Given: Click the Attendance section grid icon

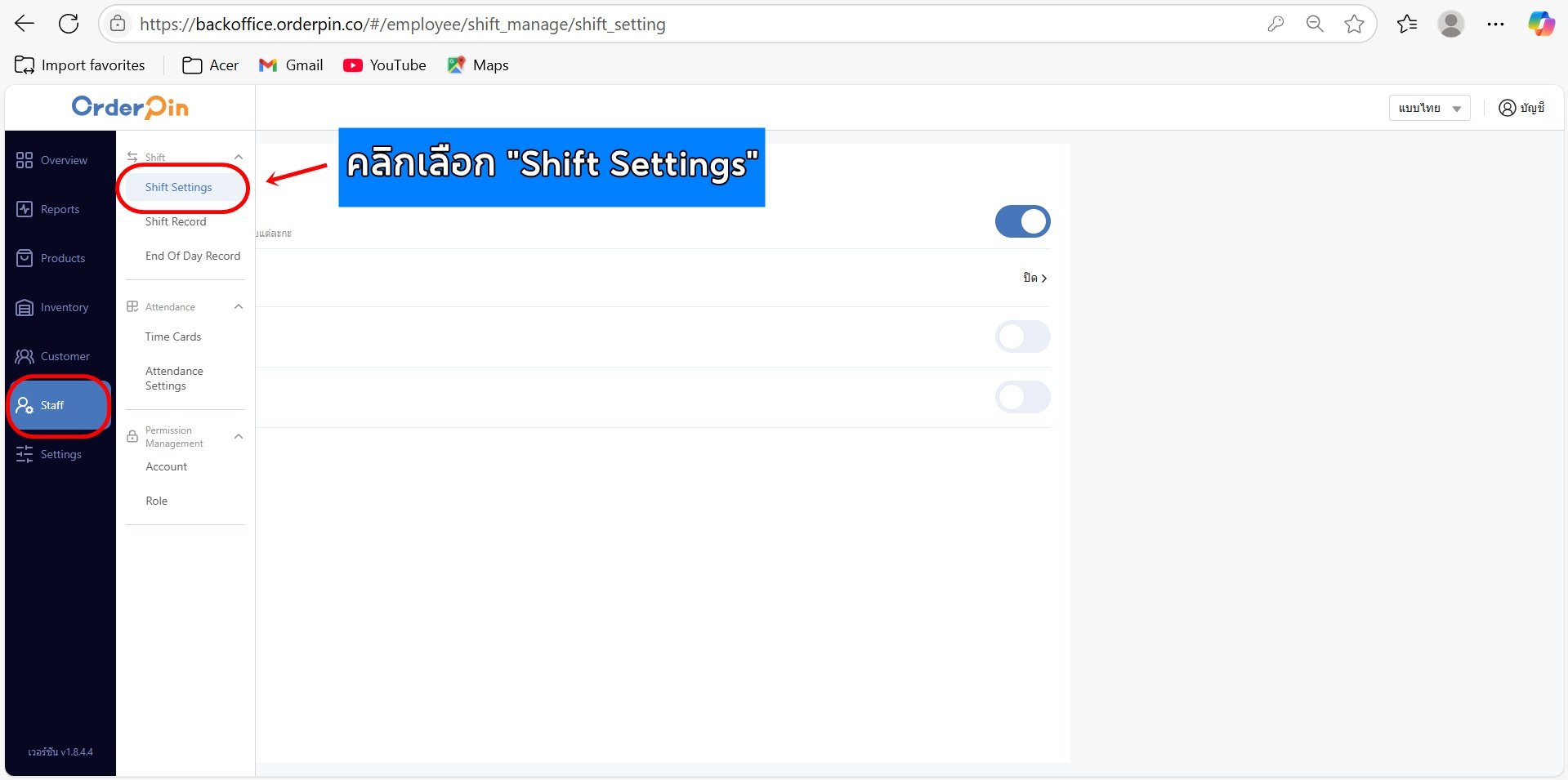Looking at the screenshot, I should (x=132, y=306).
